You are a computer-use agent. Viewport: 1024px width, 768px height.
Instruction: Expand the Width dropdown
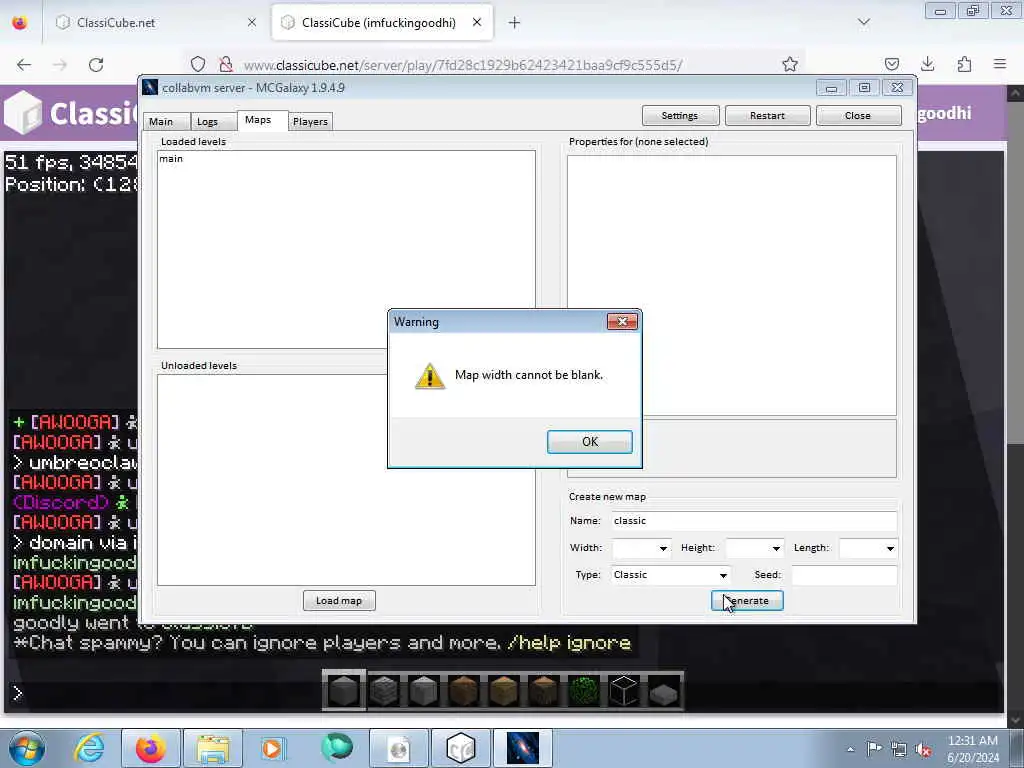point(663,549)
